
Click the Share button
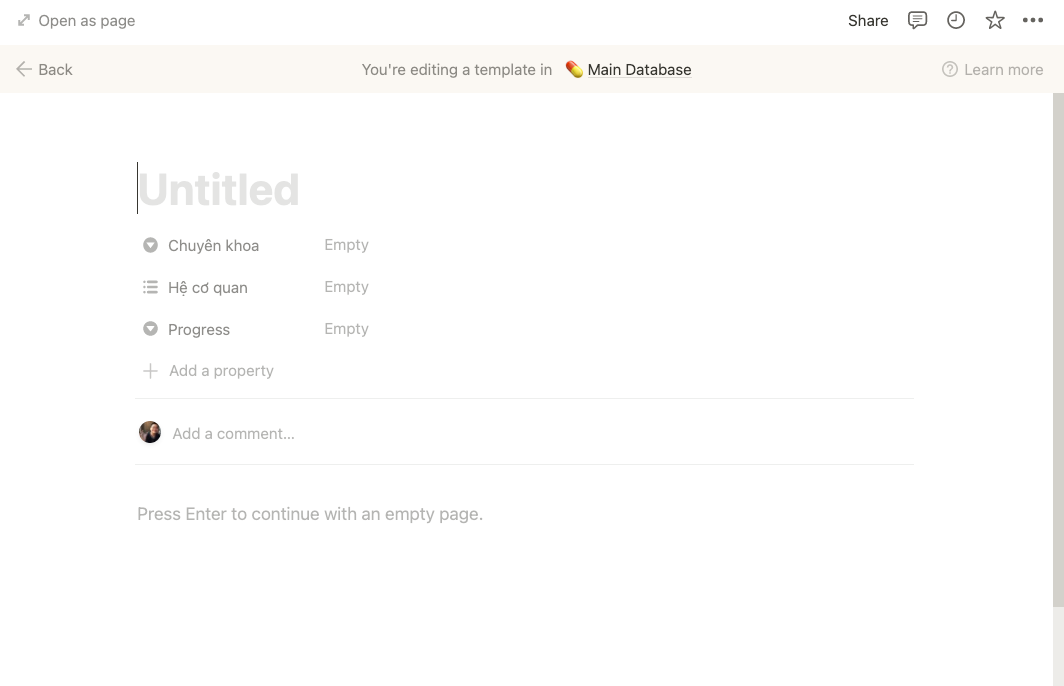click(867, 20)
